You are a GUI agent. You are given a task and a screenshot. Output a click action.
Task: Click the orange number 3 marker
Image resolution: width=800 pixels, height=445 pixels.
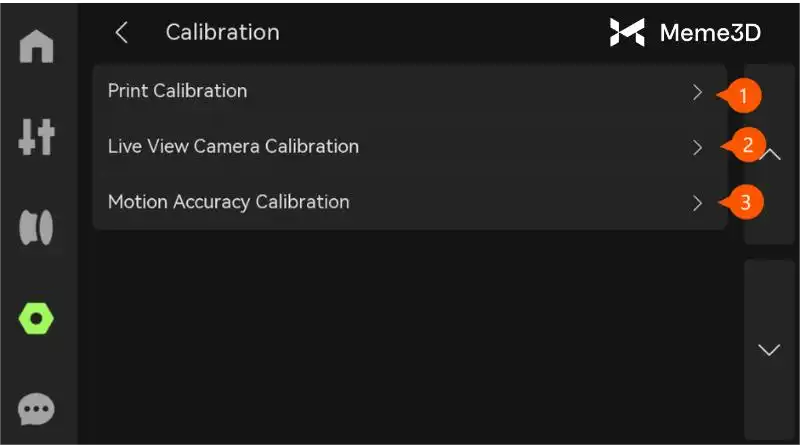[x=745, y=203]
